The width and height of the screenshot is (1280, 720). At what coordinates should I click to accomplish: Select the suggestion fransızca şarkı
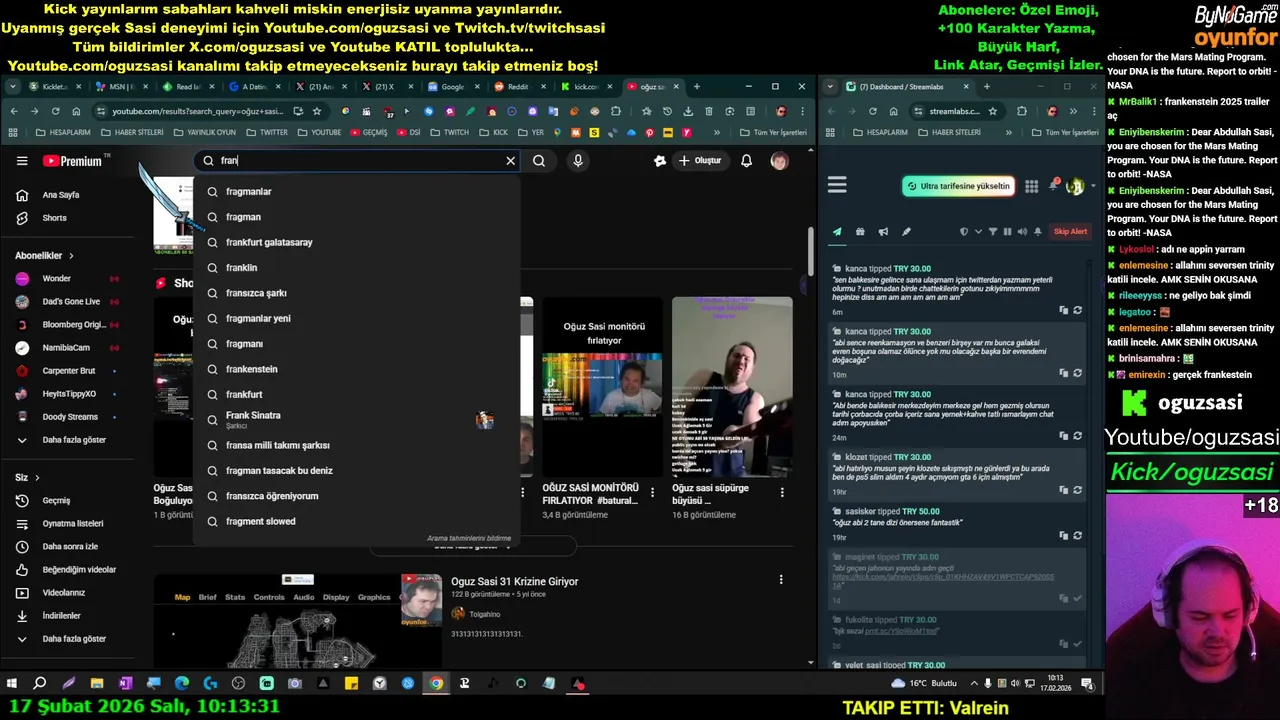coord(357,293)
